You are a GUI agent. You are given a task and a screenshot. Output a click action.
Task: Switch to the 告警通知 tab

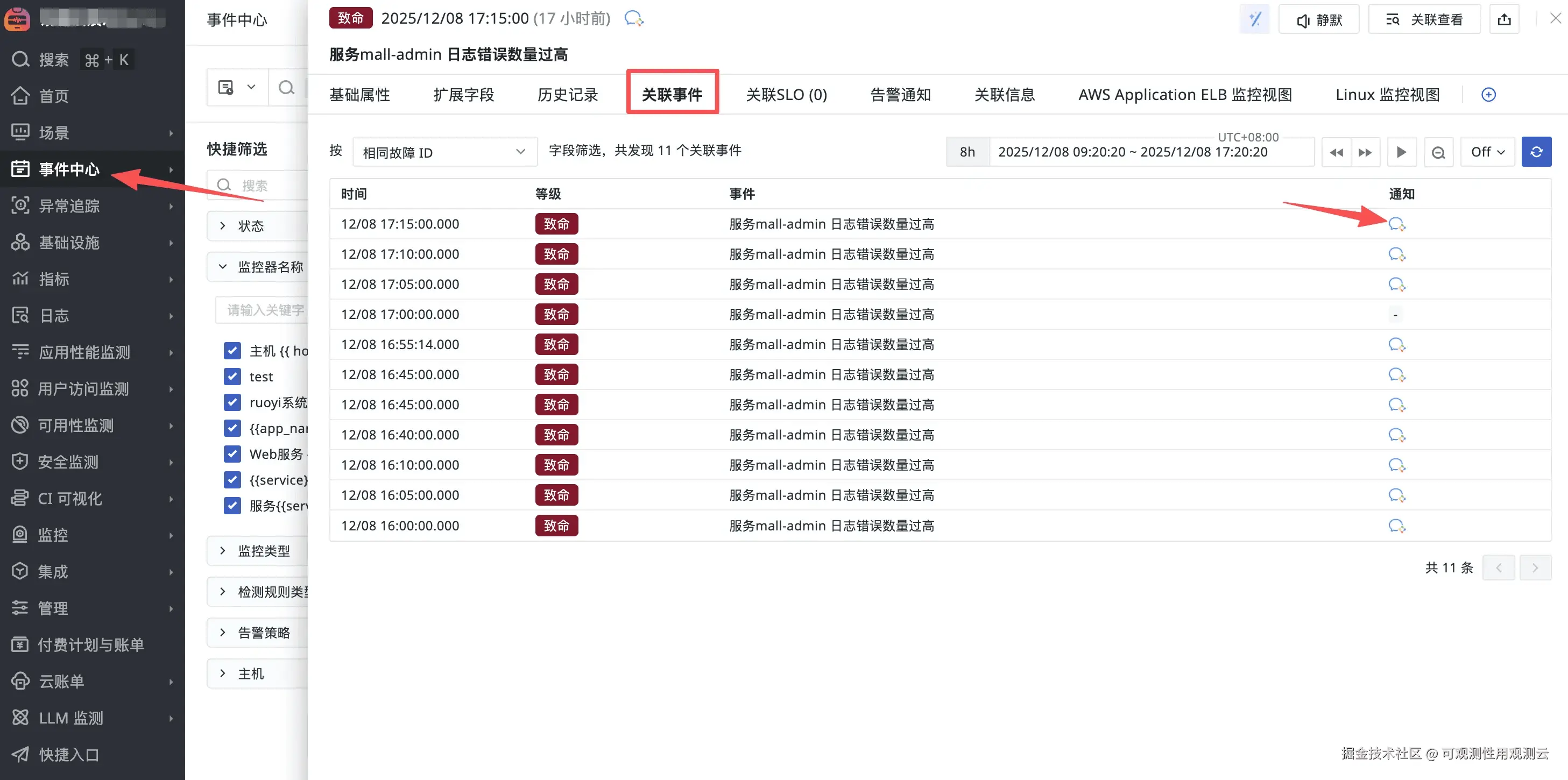click(x=900, y=95)
